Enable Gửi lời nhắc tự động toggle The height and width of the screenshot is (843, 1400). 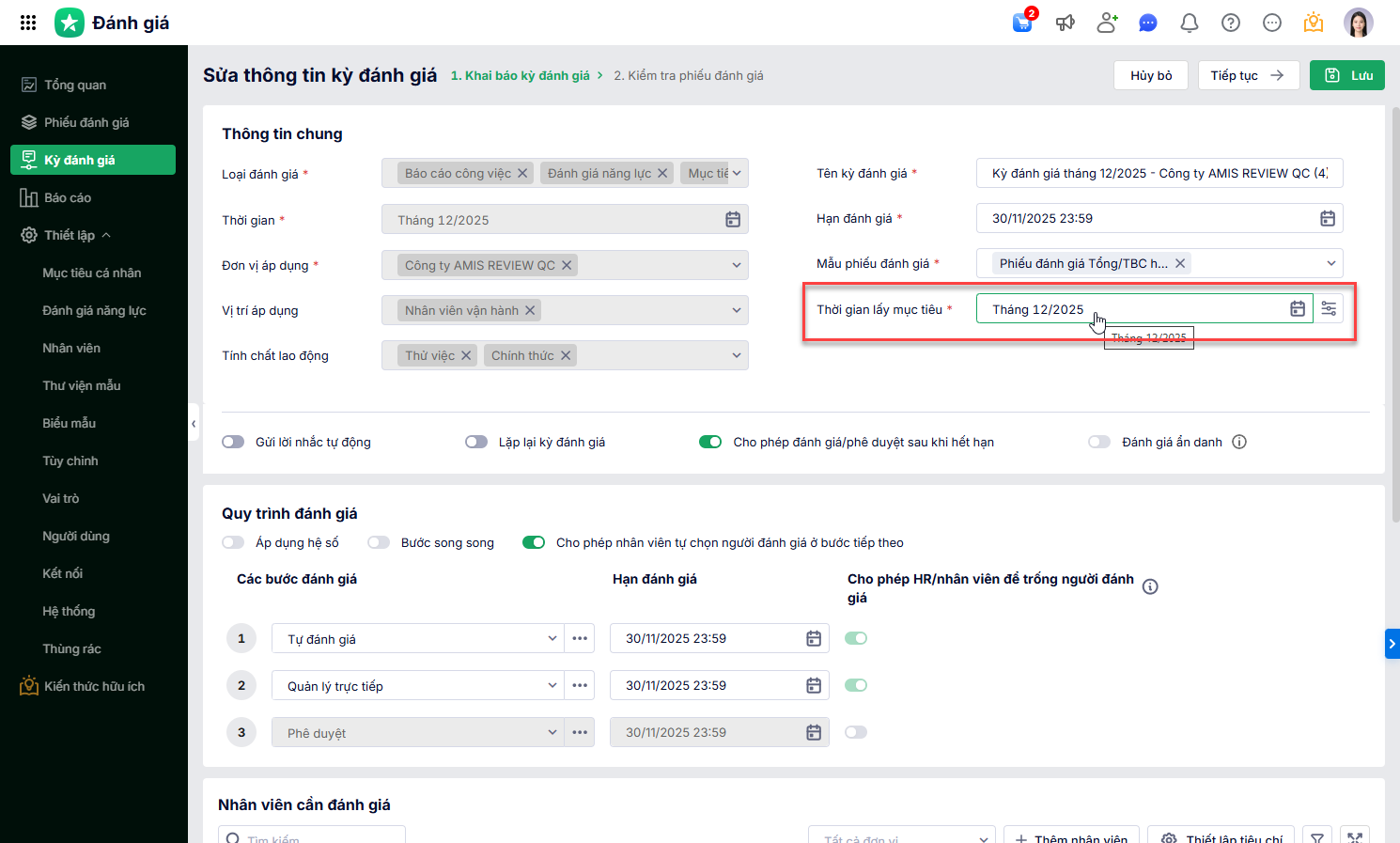[x=233, y=442]
